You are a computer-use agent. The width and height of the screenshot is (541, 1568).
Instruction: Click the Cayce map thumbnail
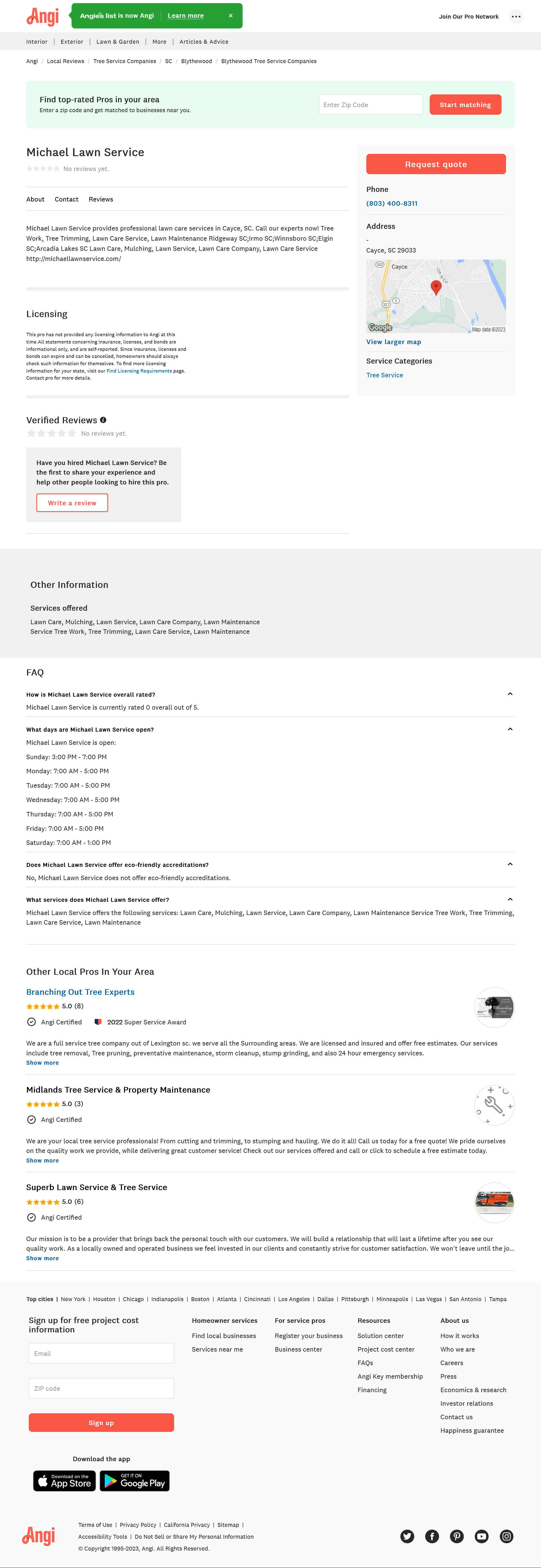click(436, 296)
